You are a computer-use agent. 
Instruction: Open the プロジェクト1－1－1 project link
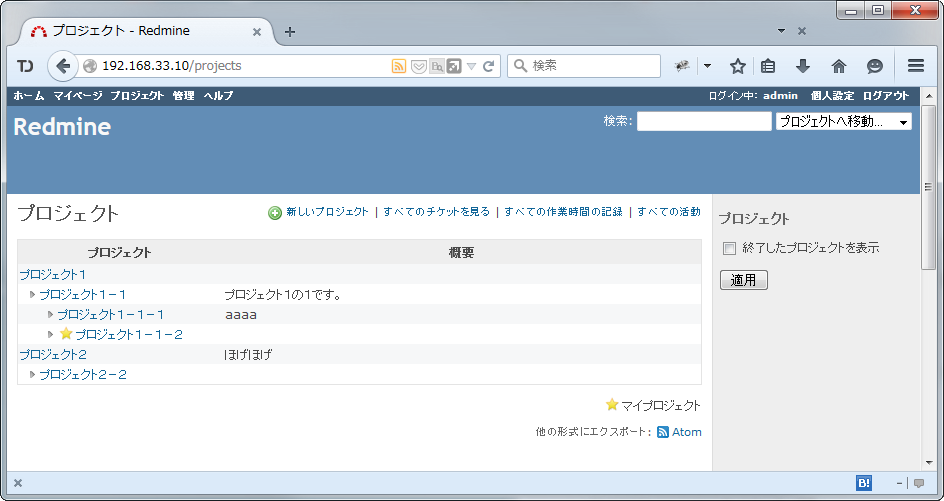[x=110, y=314]
